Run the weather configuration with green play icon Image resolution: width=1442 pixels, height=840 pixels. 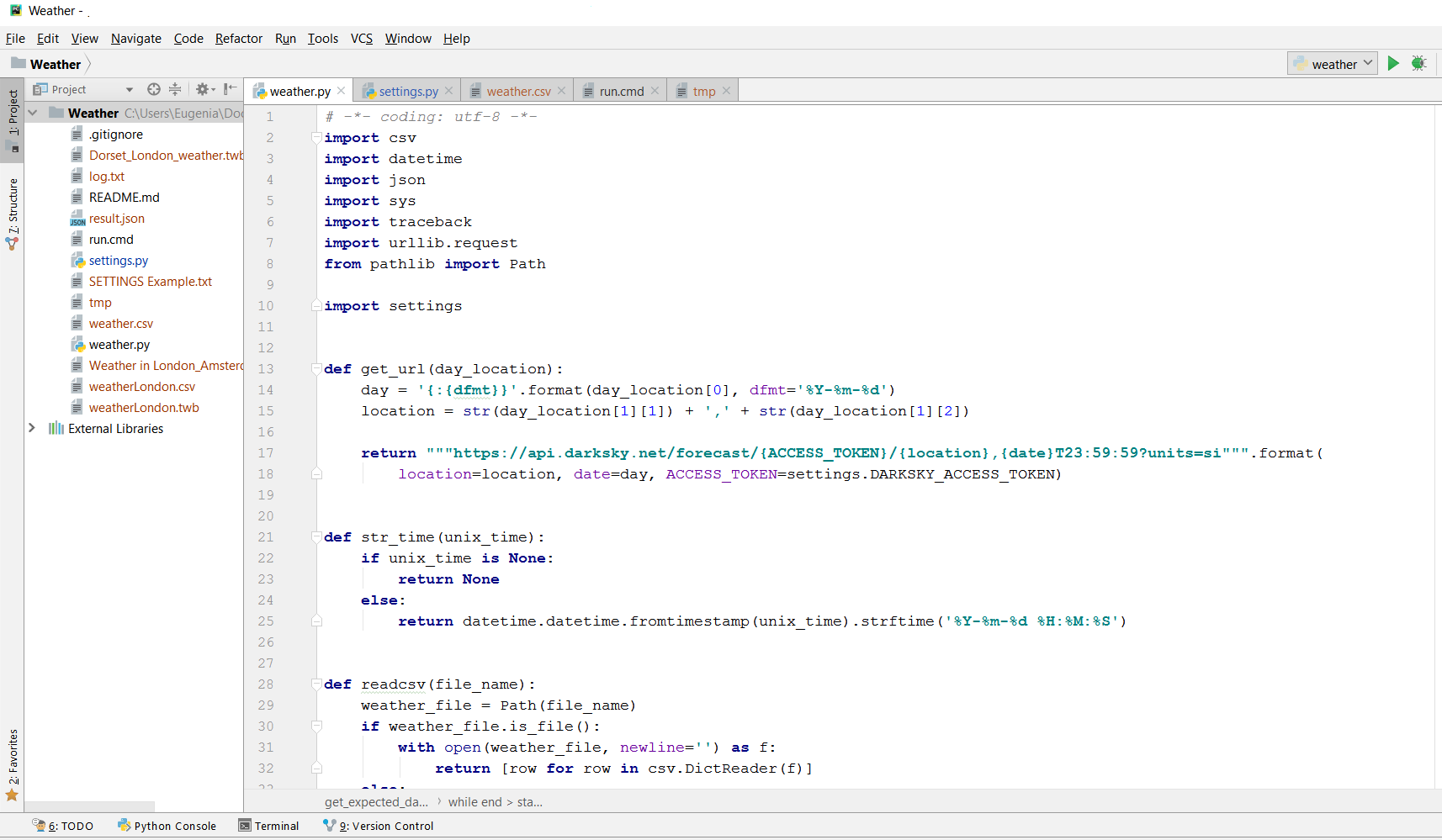click(1393, 63)
